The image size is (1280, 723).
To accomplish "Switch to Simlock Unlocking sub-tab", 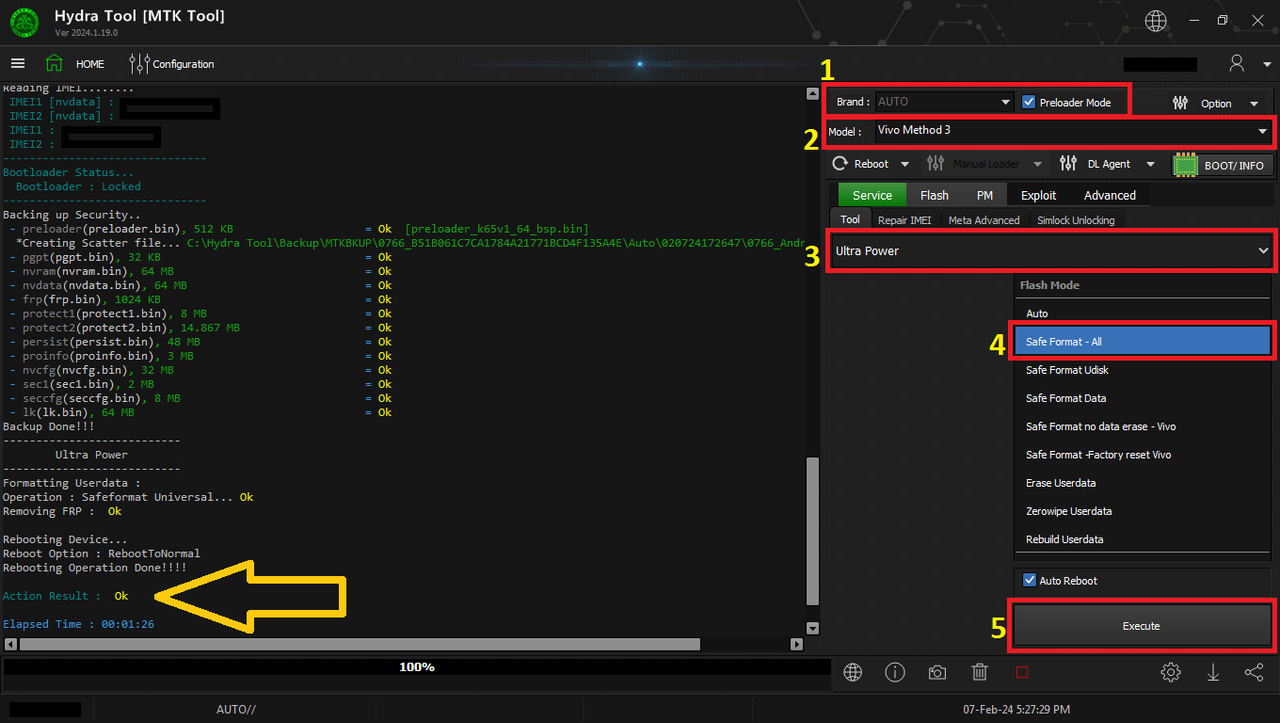I will tap(1076, 220).
